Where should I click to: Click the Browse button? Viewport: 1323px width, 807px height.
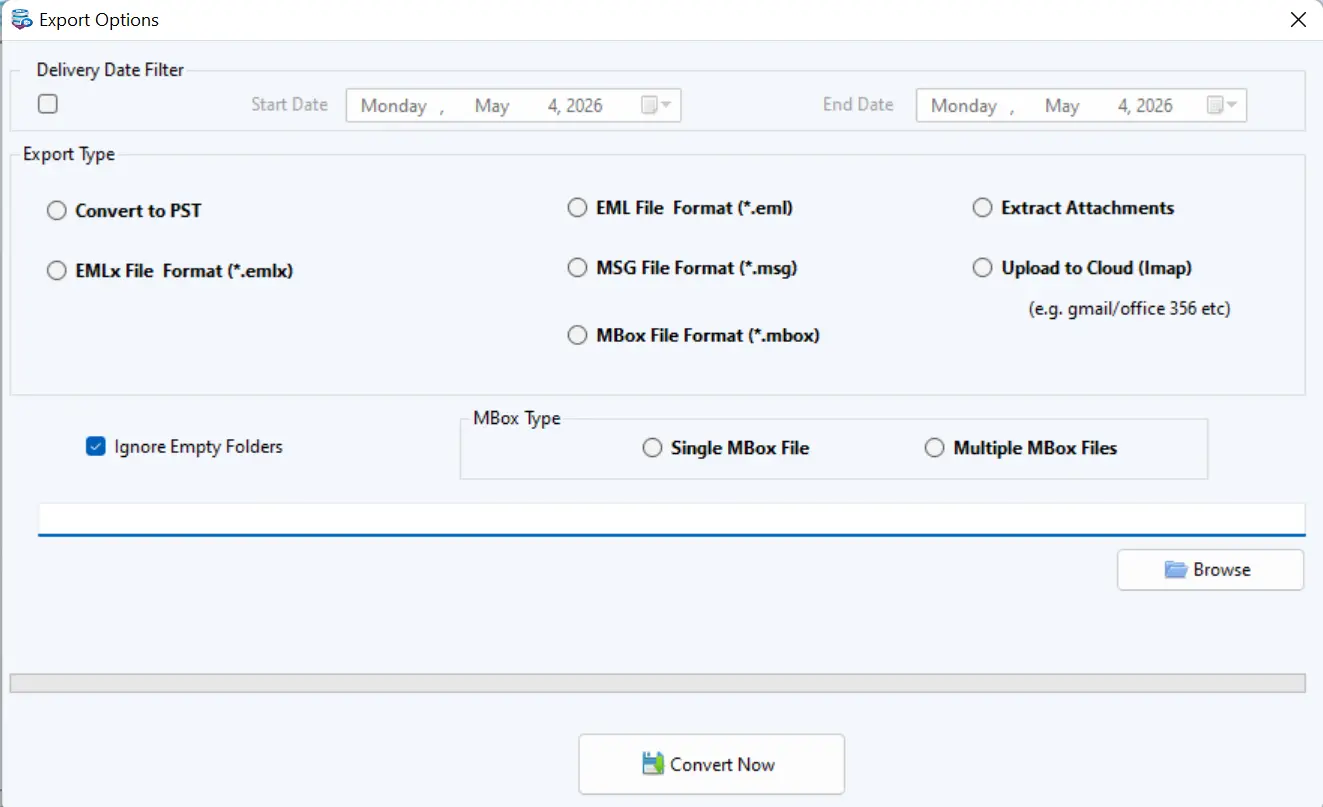pos(1210,570)
